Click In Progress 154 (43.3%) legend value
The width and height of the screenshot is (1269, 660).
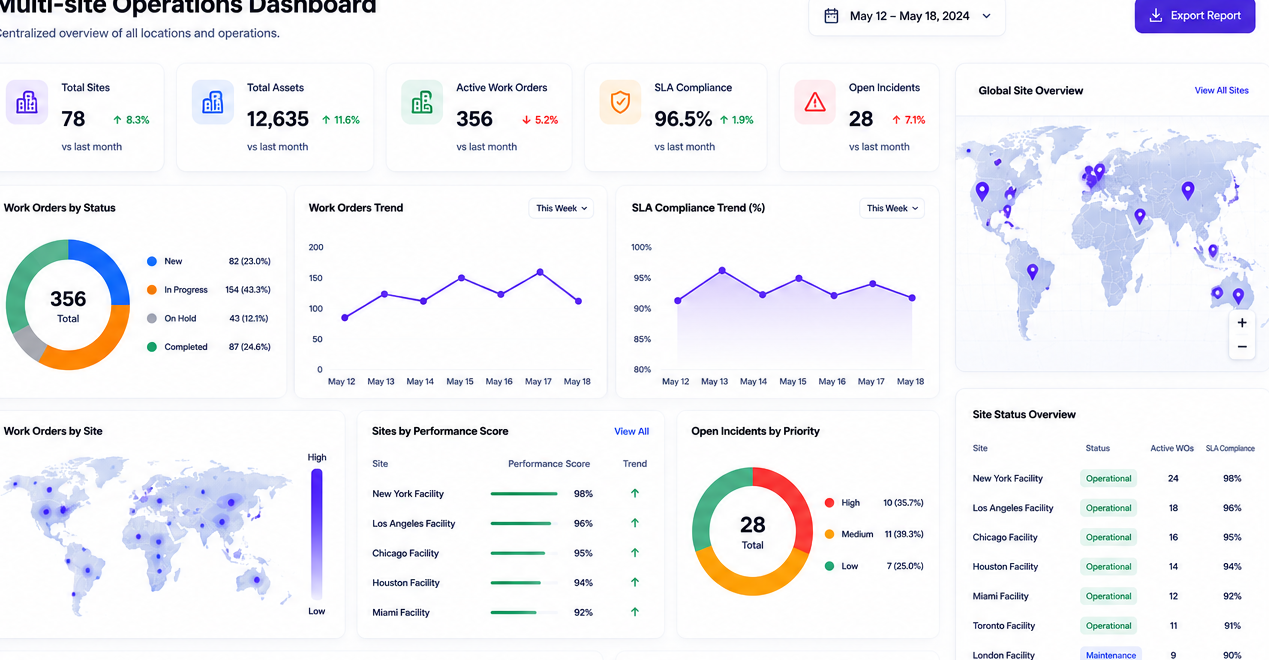click(x=248, y=290)
